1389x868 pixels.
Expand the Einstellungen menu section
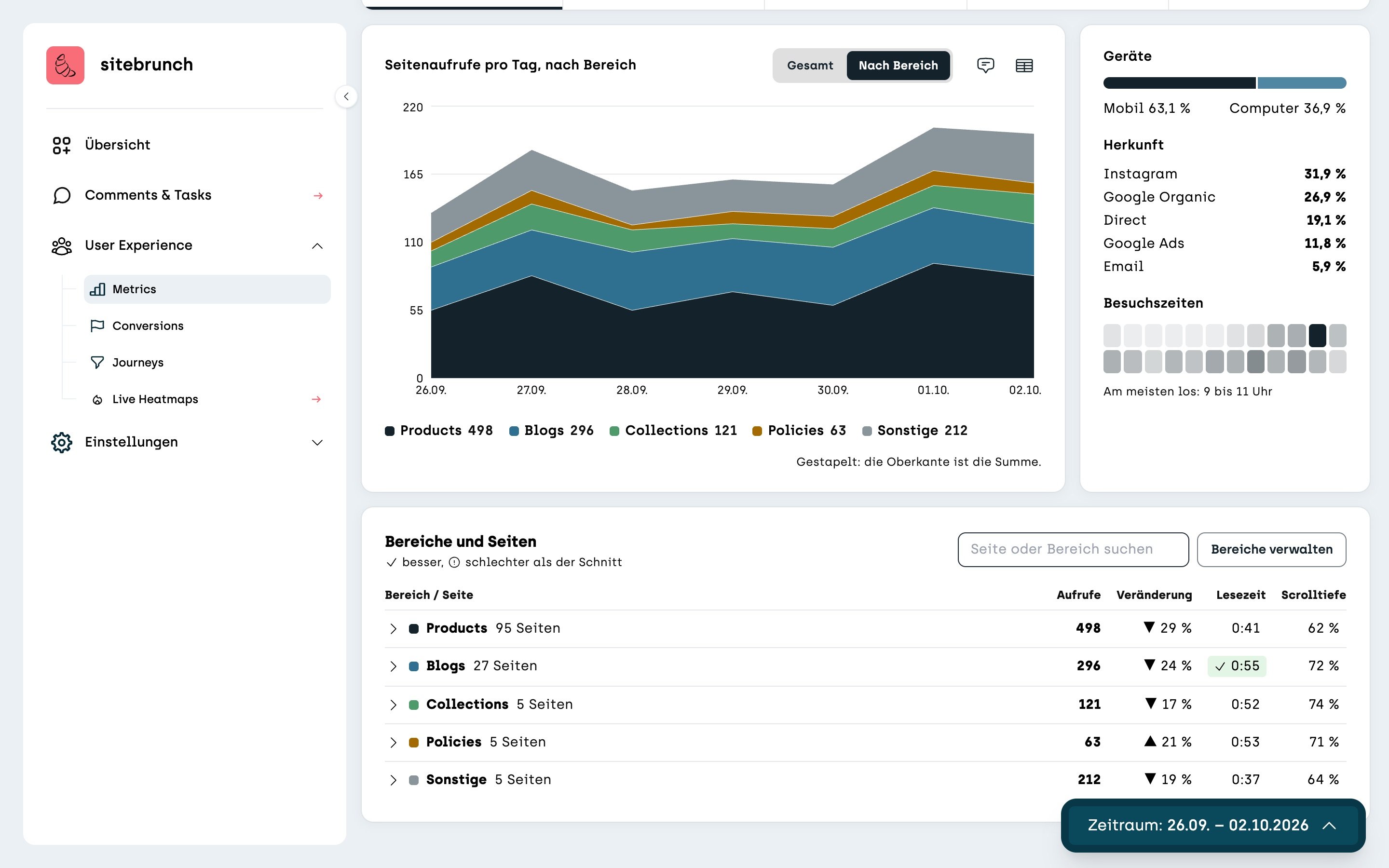317,443
